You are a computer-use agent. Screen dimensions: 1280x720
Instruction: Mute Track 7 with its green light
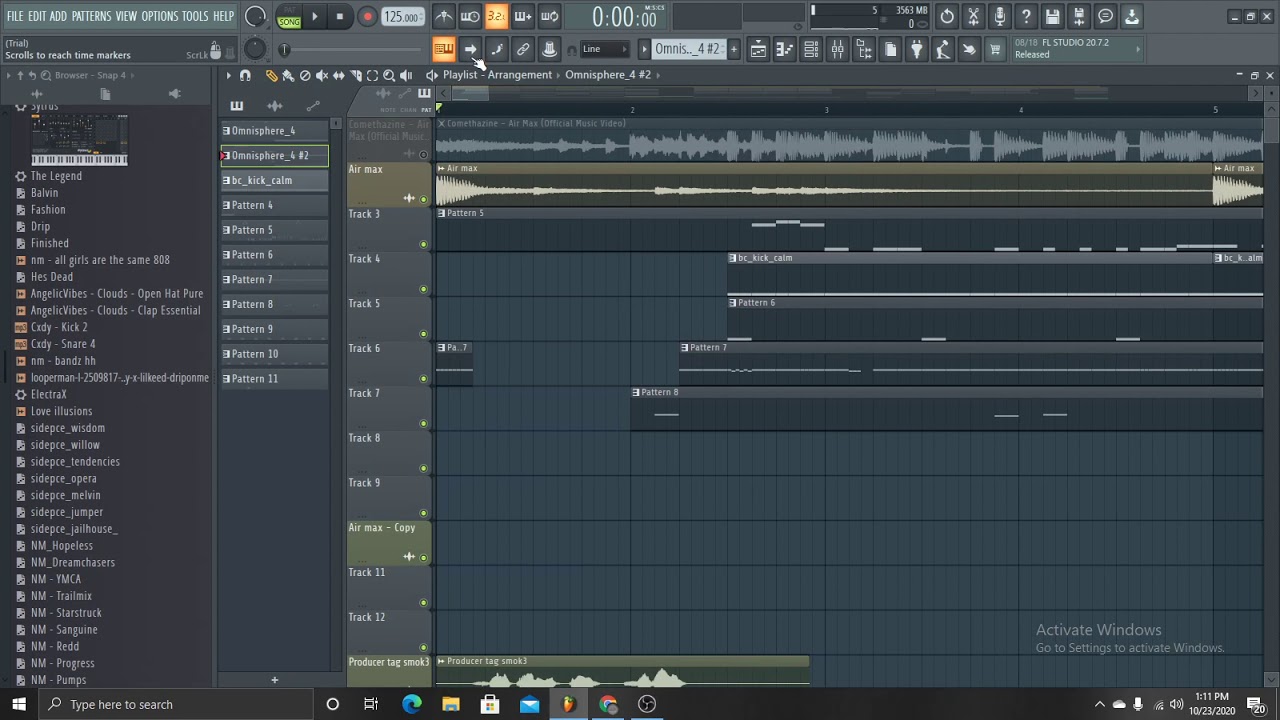point(424,423)
